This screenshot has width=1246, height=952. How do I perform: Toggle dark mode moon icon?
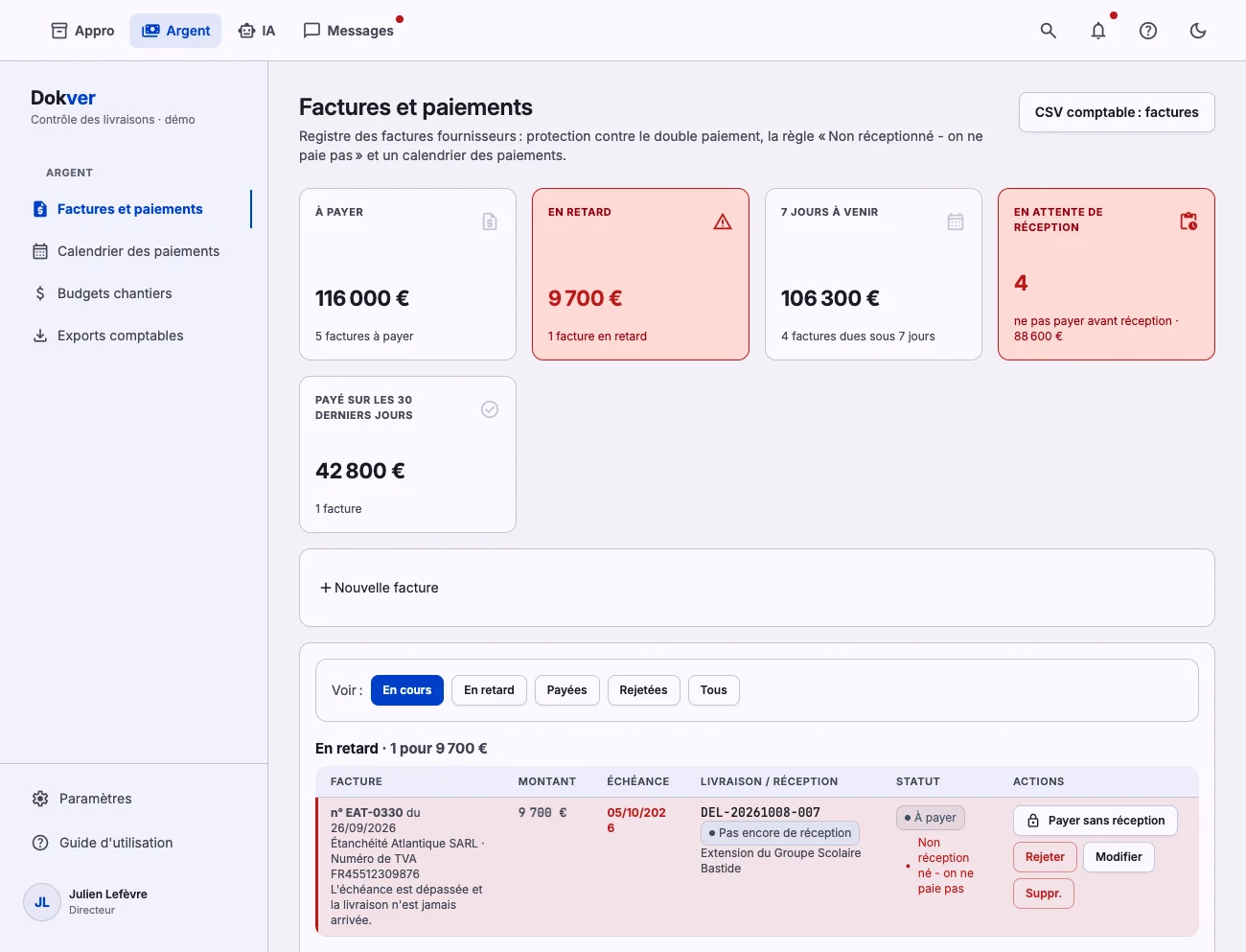point(1198,31)
